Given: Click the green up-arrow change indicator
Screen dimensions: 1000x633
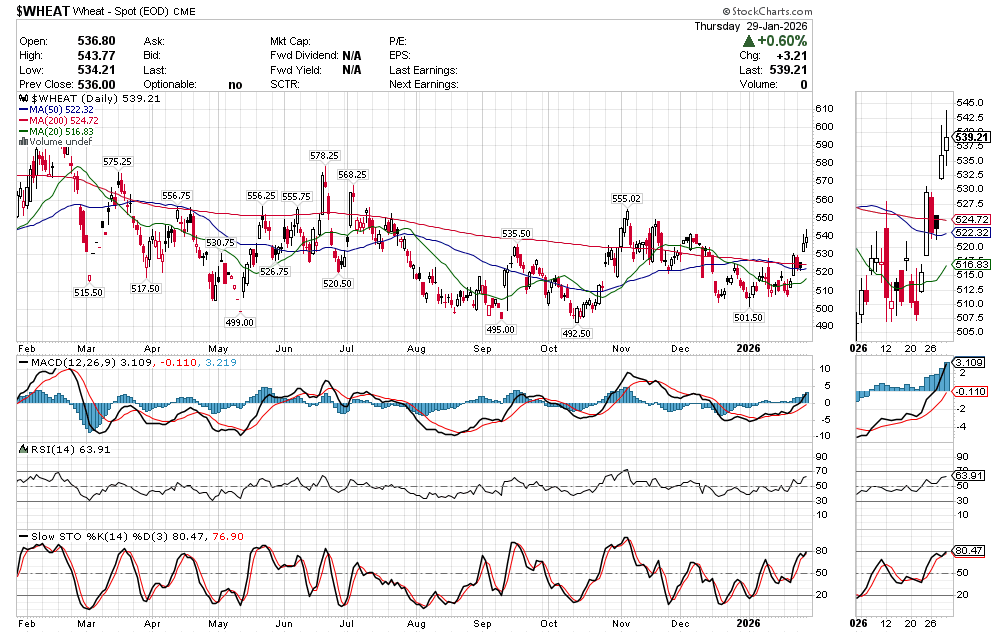Looking at the screenshot, I should (748, 41).
